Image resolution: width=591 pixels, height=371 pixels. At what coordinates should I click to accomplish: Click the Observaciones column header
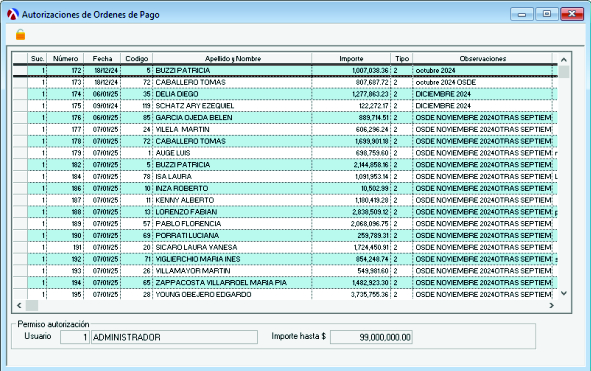(482, 58)
